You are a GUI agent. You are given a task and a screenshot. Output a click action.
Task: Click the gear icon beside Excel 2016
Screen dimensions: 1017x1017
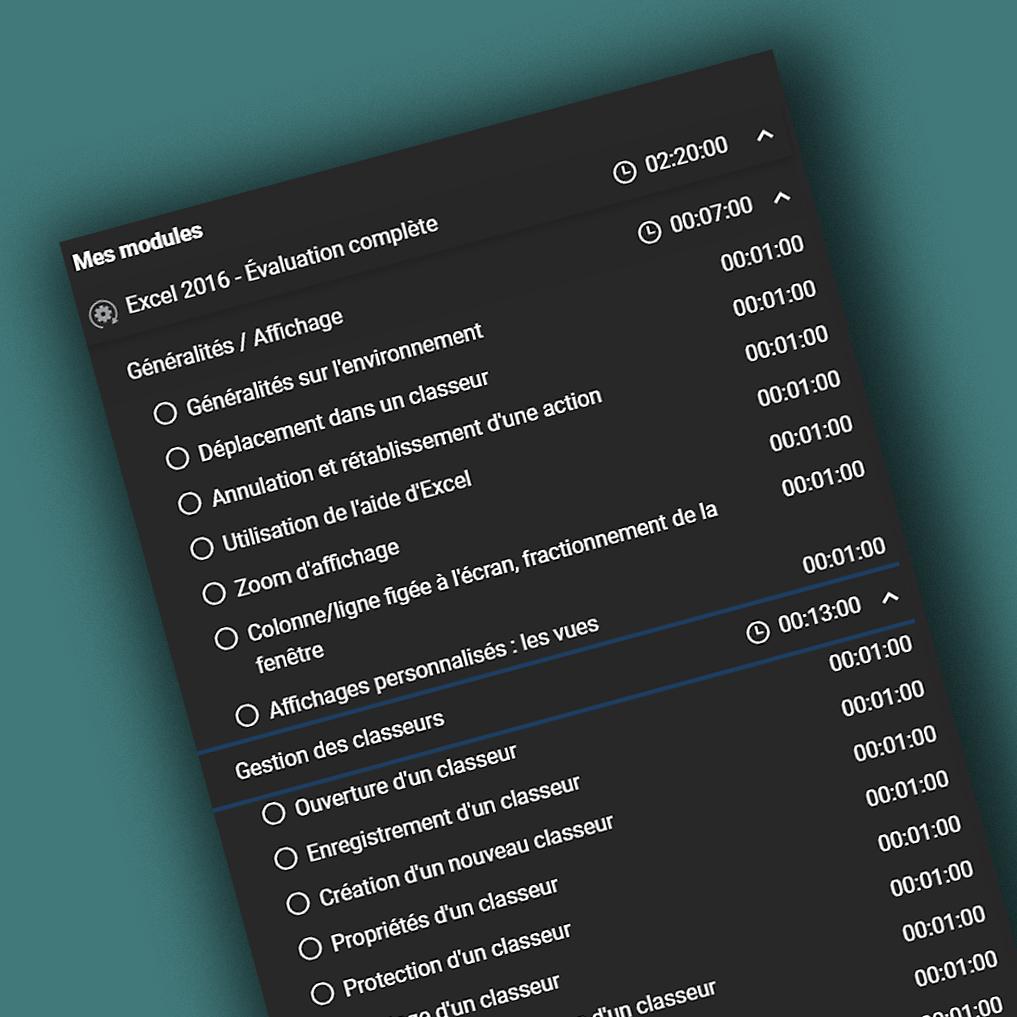[103, 315]
